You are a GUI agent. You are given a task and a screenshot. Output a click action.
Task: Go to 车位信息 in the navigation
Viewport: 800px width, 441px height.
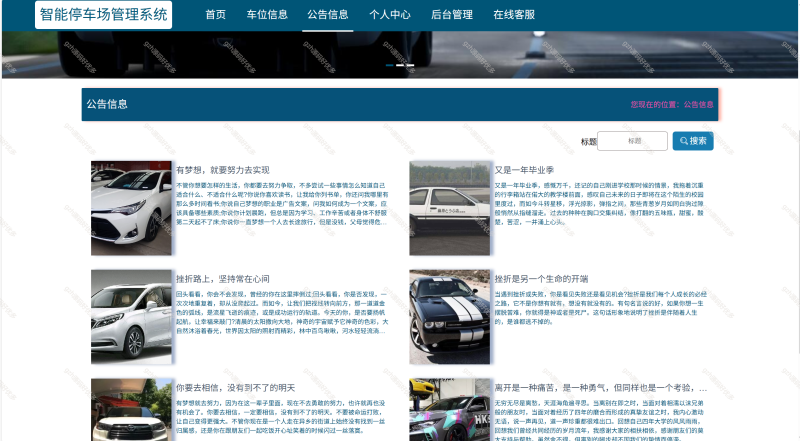coord(267,15)
